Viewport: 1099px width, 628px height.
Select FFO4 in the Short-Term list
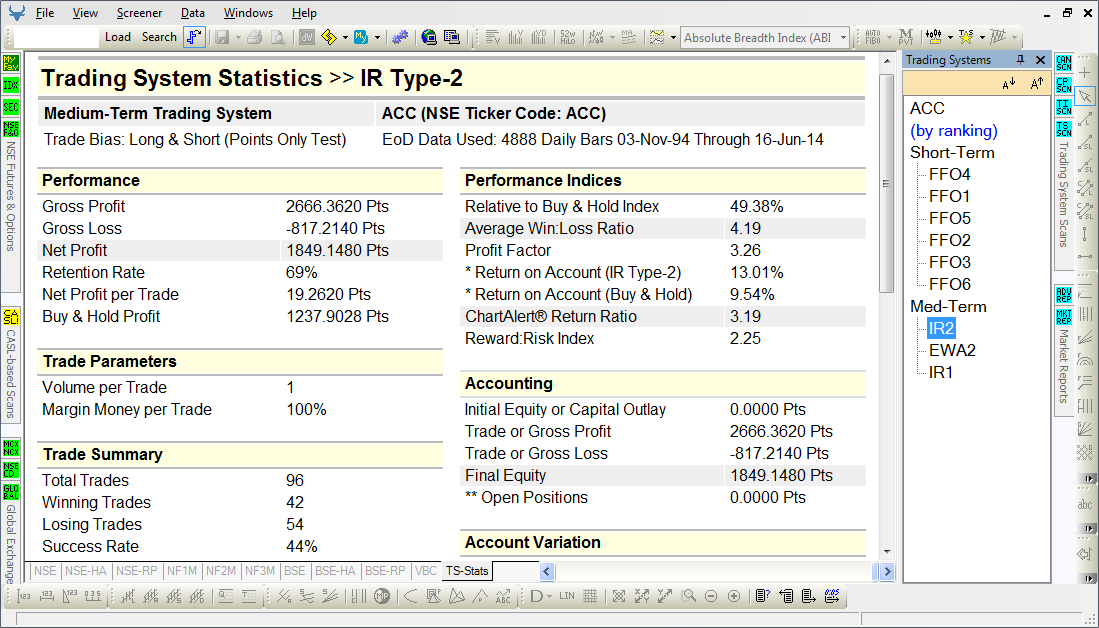pyautogui.click(x=950, y=175)
